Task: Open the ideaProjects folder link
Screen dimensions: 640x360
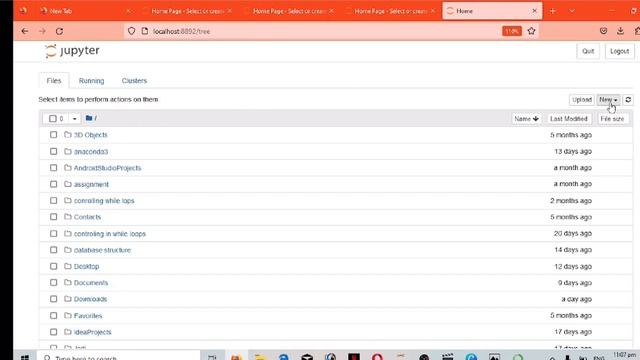Action: click(93, 332)
